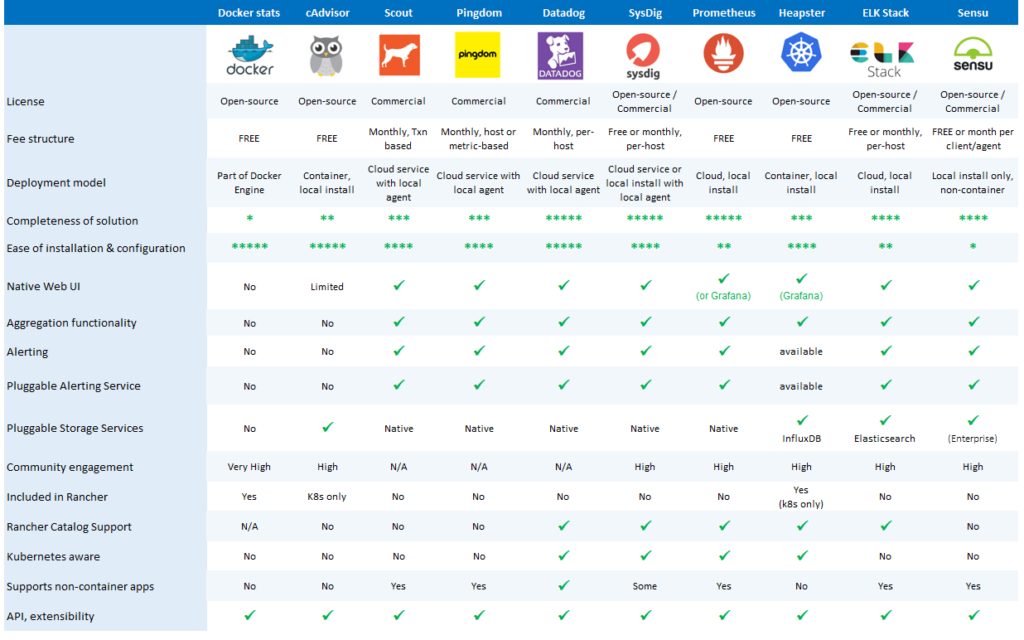Click the cAdvisor owl logo

[327, 56]
